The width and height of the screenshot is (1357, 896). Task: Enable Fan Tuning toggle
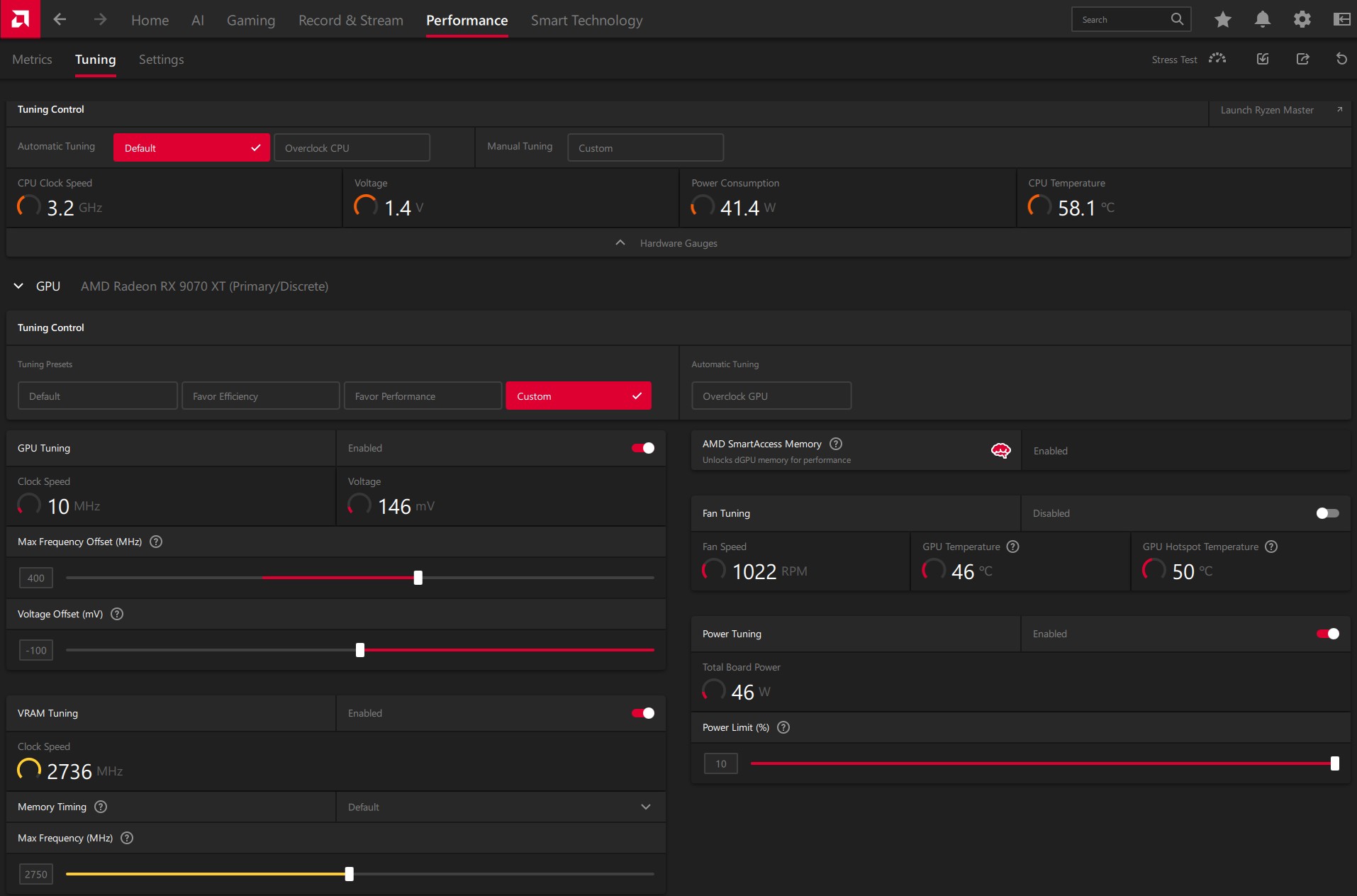tap(1327, 513)
